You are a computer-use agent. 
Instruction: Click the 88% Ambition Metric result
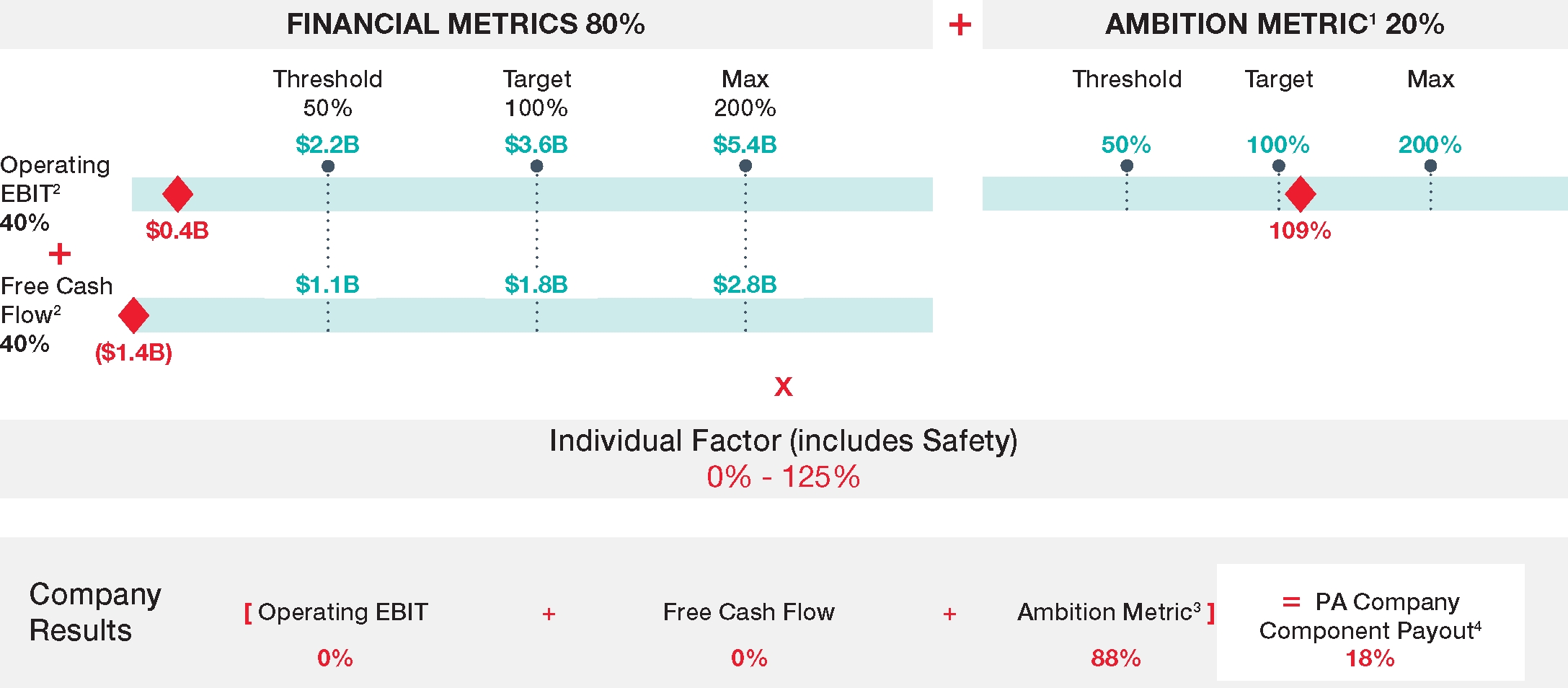coord(1115,658)
